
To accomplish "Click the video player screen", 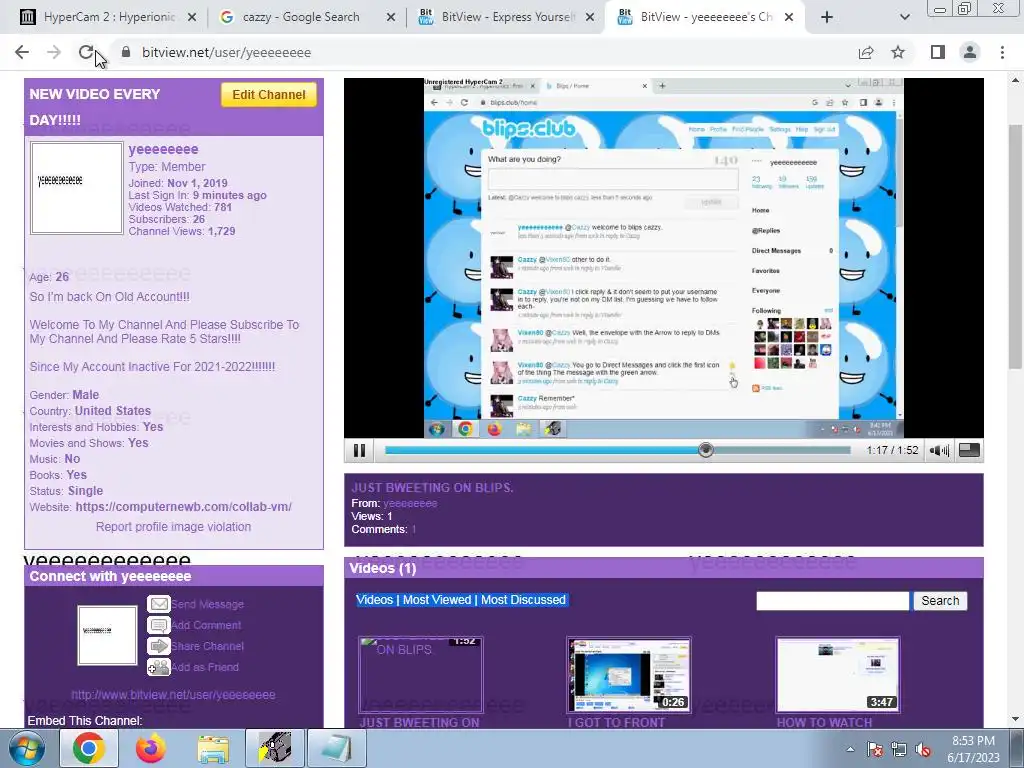I will [664, 258].
